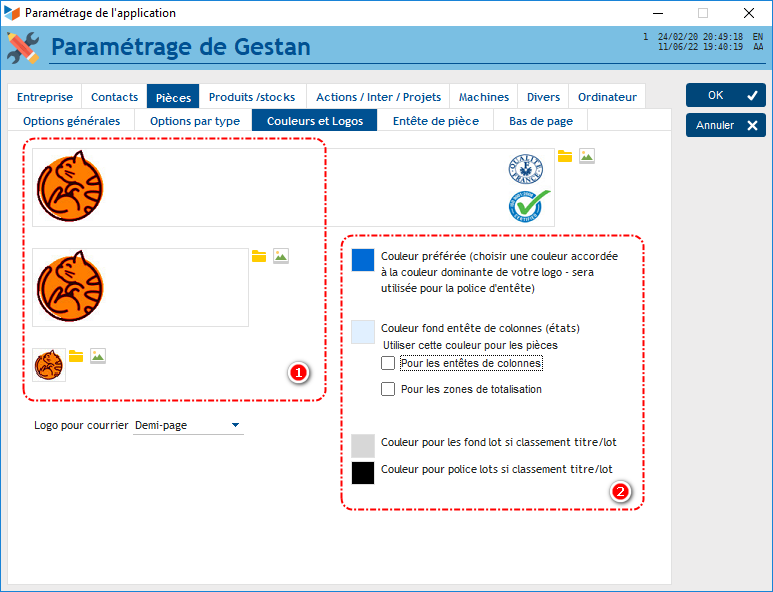773x592 pixels.
Task: Click the green checkmark certification badge
Action: (529, 205)
